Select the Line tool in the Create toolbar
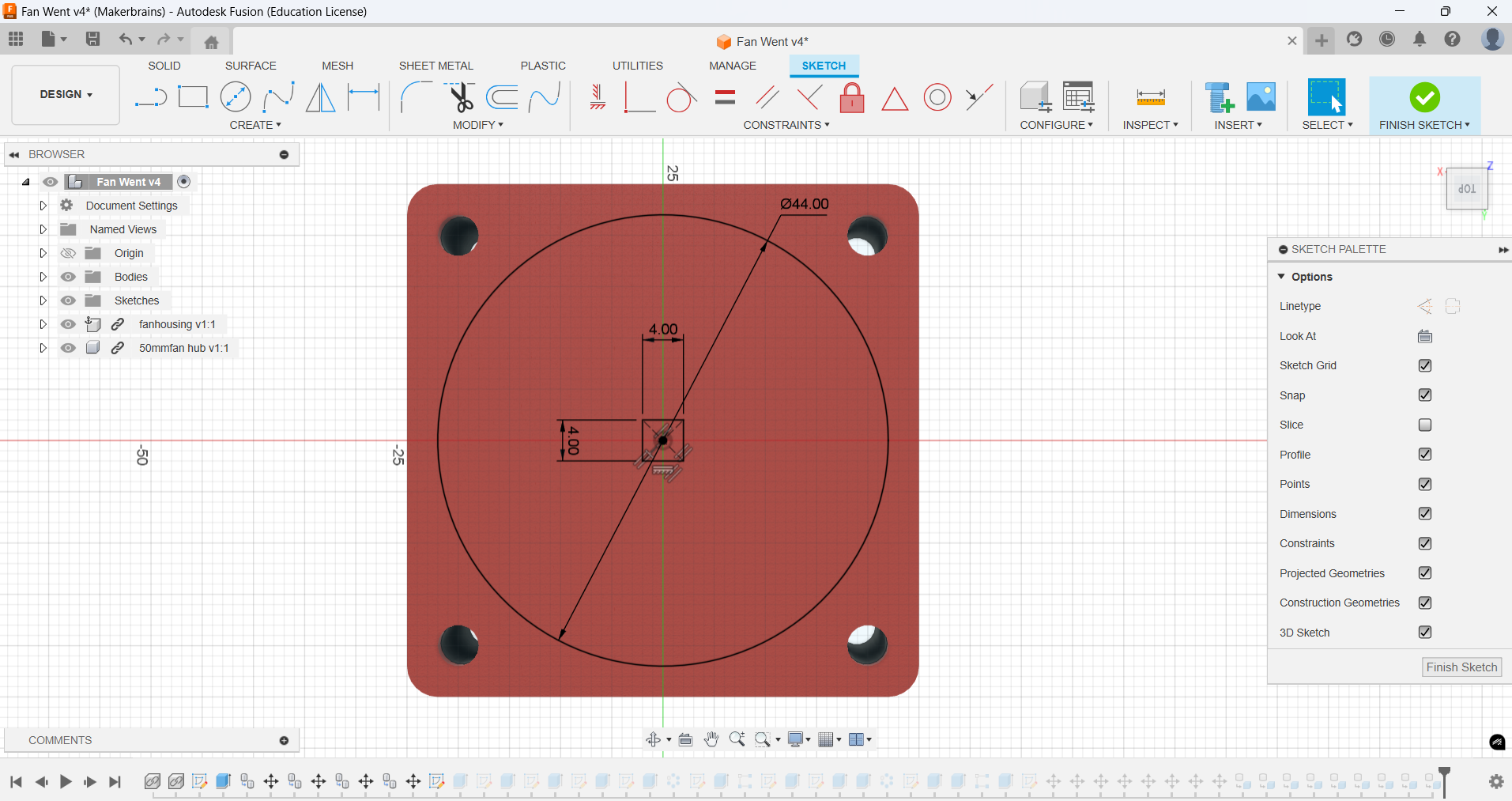Screen dimensions: 1512x801 pyautogui.click(x=150, y=96)
